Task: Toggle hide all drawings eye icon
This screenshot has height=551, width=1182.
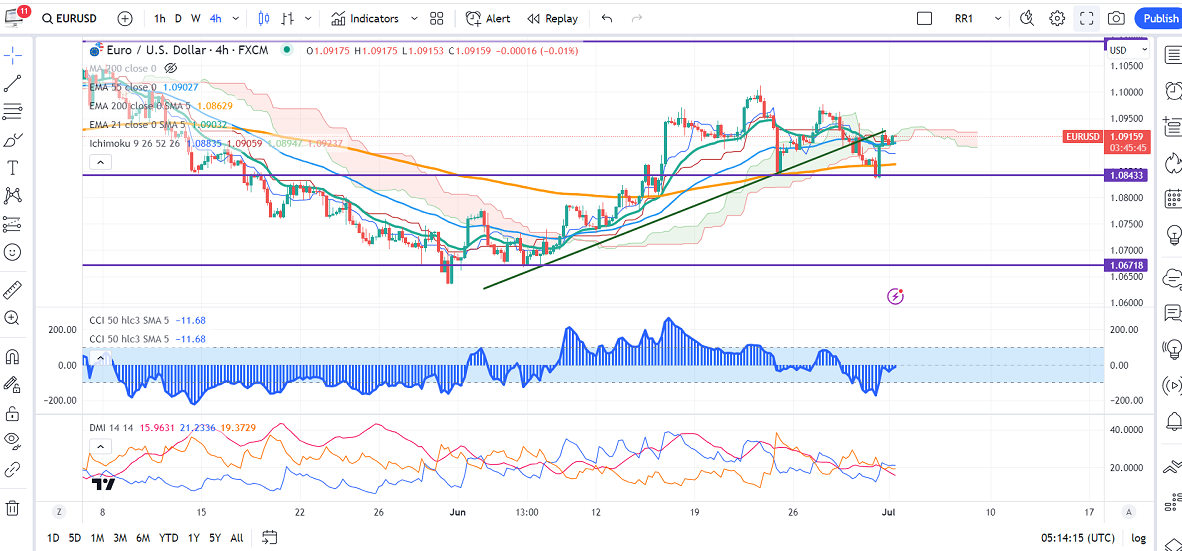Action: coord(13,442)
